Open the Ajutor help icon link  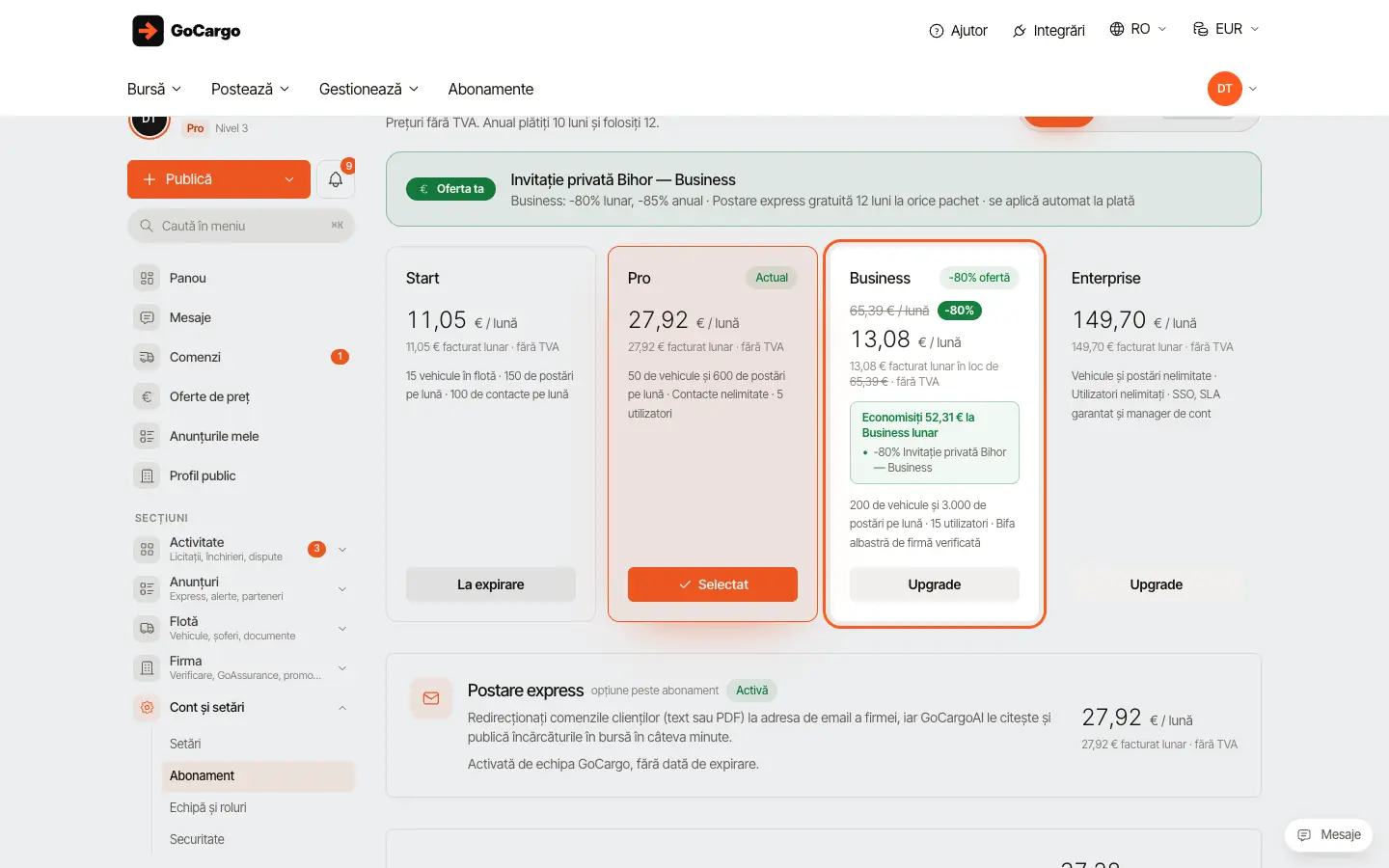[936, 31]
